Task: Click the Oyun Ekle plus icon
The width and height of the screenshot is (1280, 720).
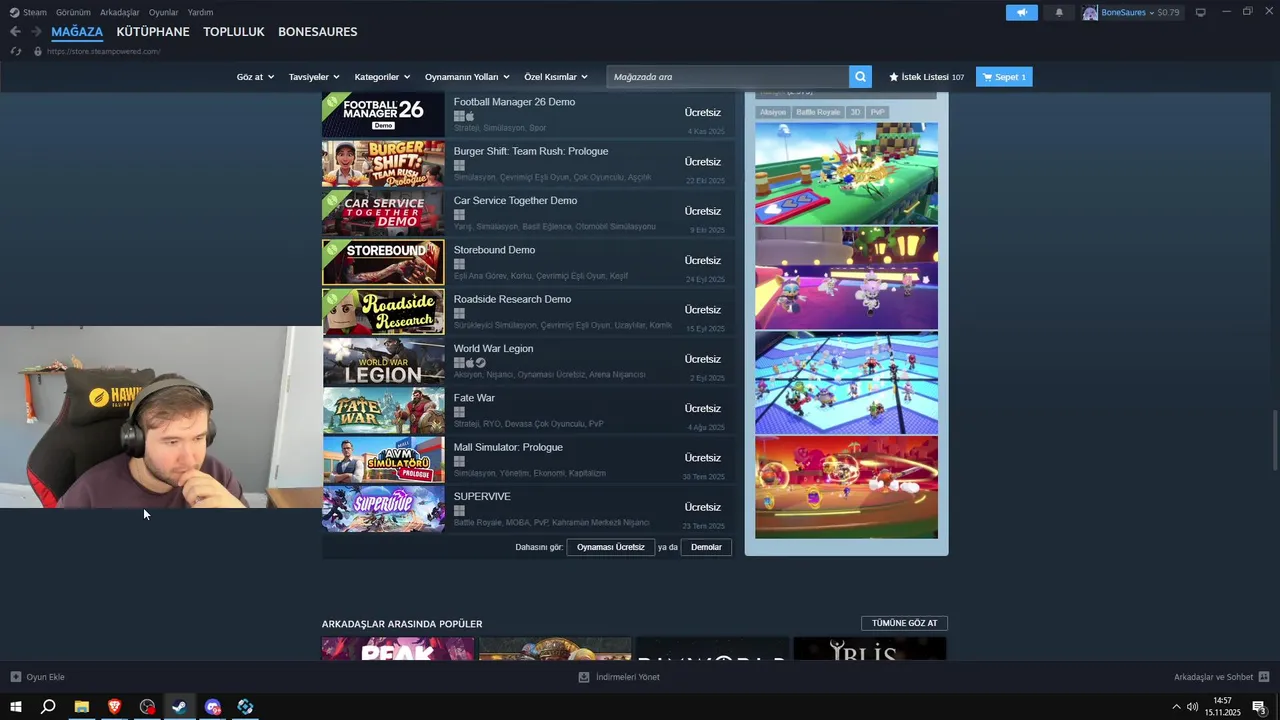Action: 15,677
